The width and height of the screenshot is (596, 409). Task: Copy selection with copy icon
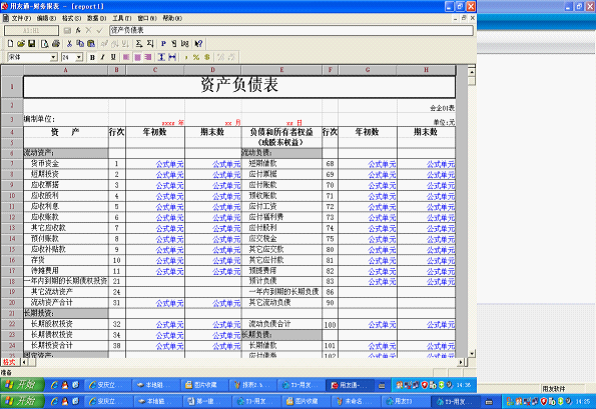coord(80,44)
